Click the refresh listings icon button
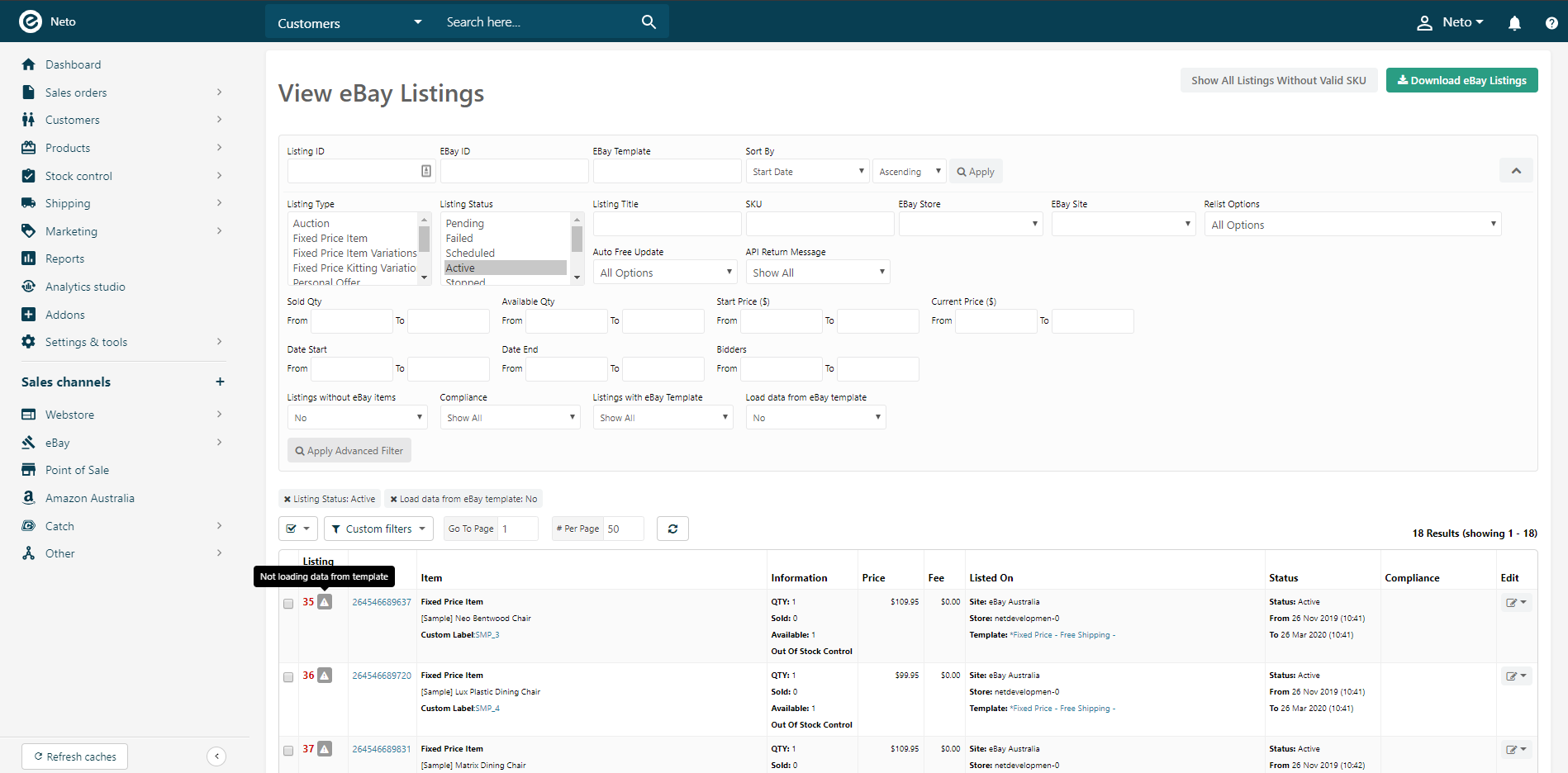 tap(672, 529)
